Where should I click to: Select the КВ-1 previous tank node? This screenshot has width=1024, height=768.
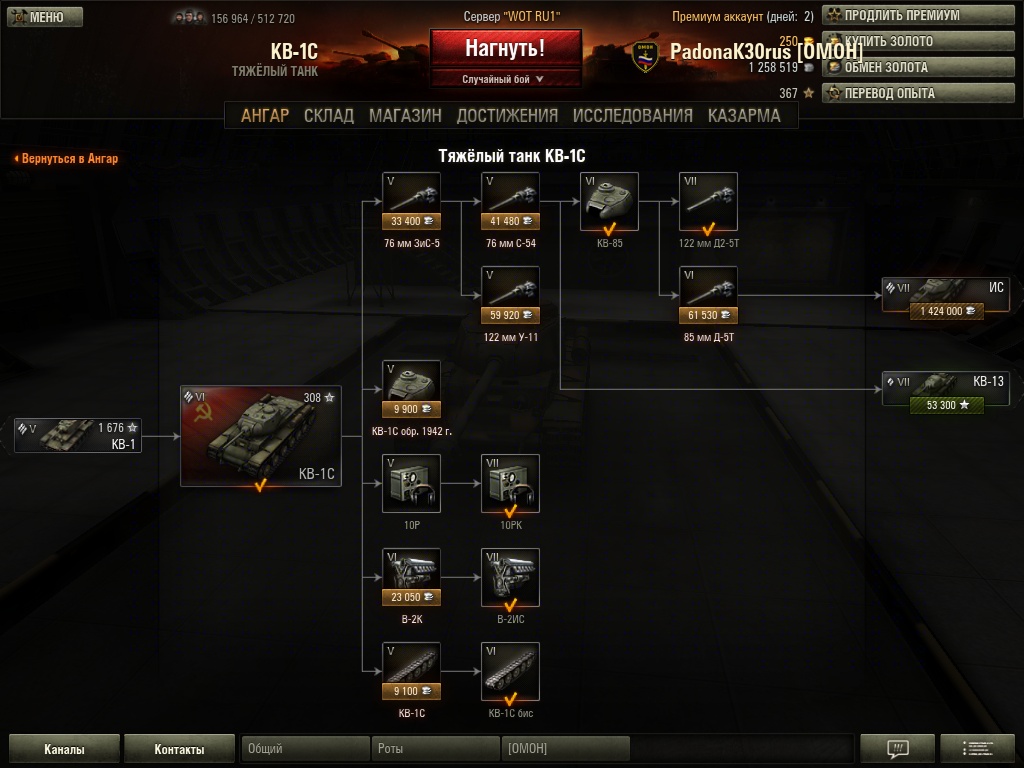point(78,436)
